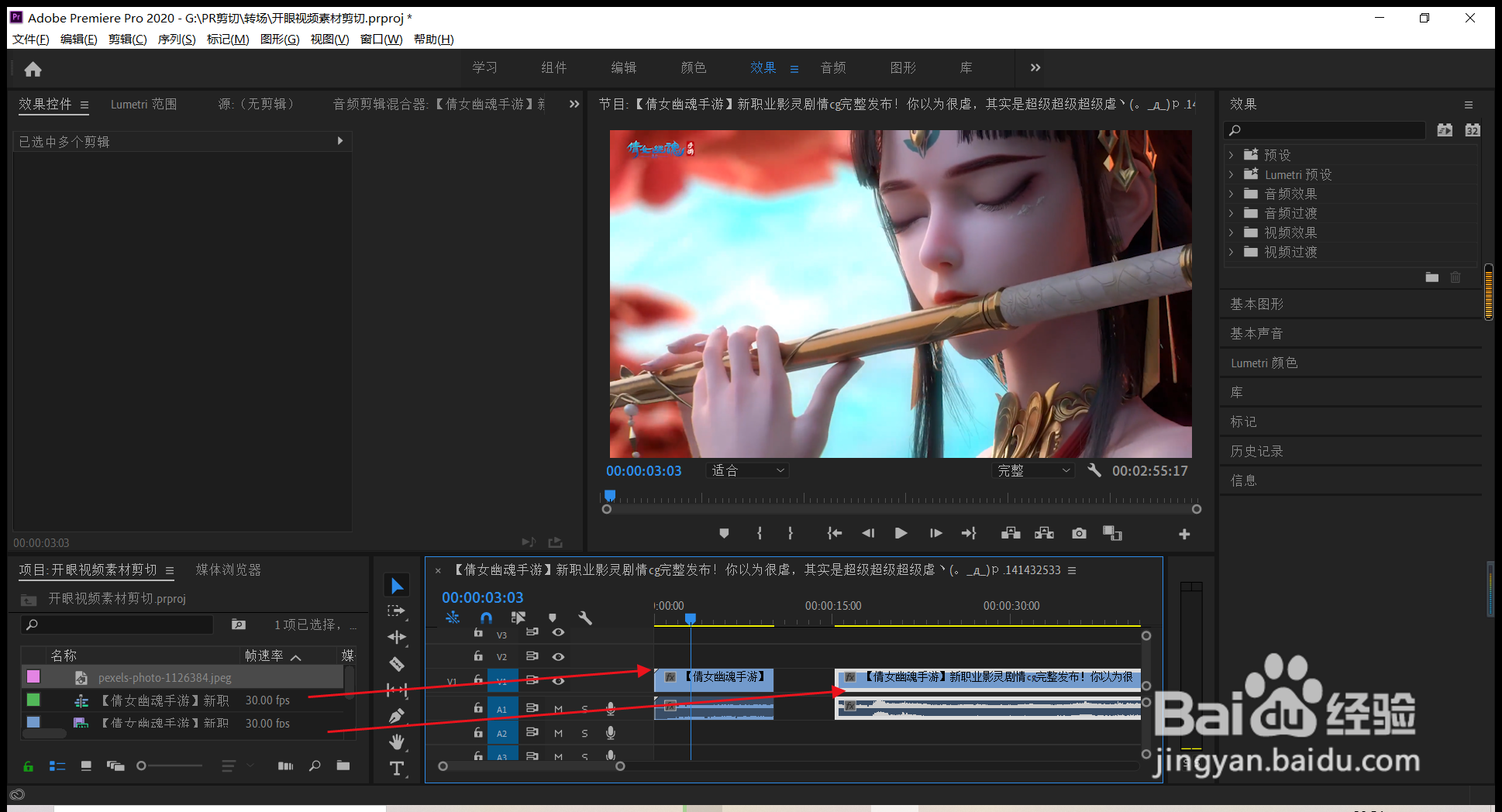Click the pink label swatch for pexels-photo
The height and width of the screenshot is (812, 1502).
(33, 677)
